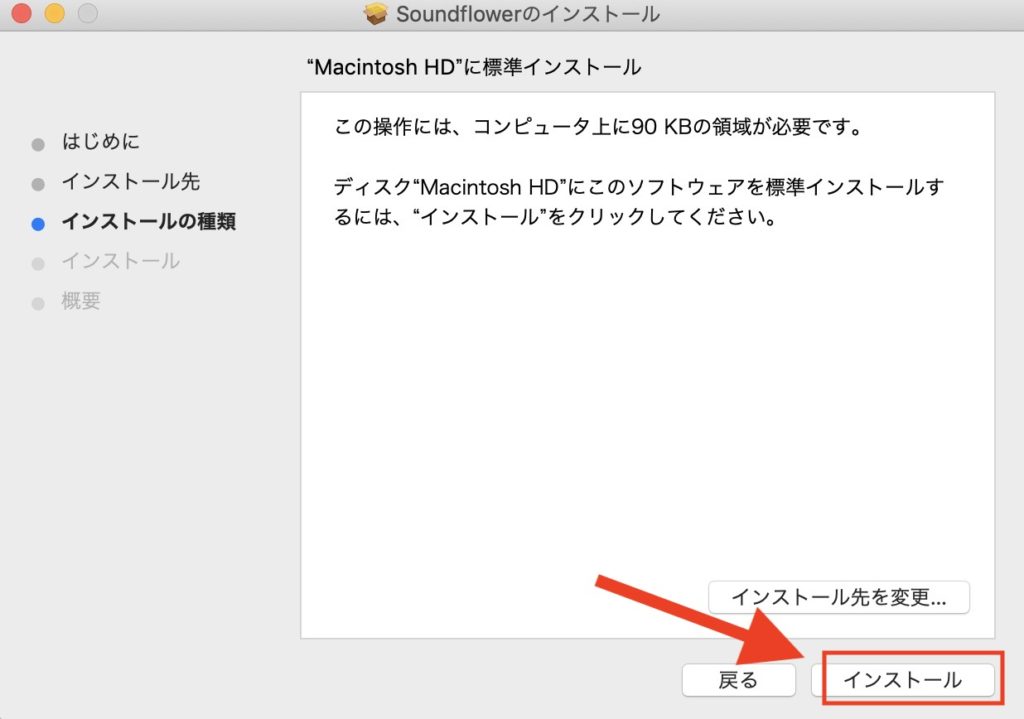Select the bold インストールの種類 step

coord(148,222)
